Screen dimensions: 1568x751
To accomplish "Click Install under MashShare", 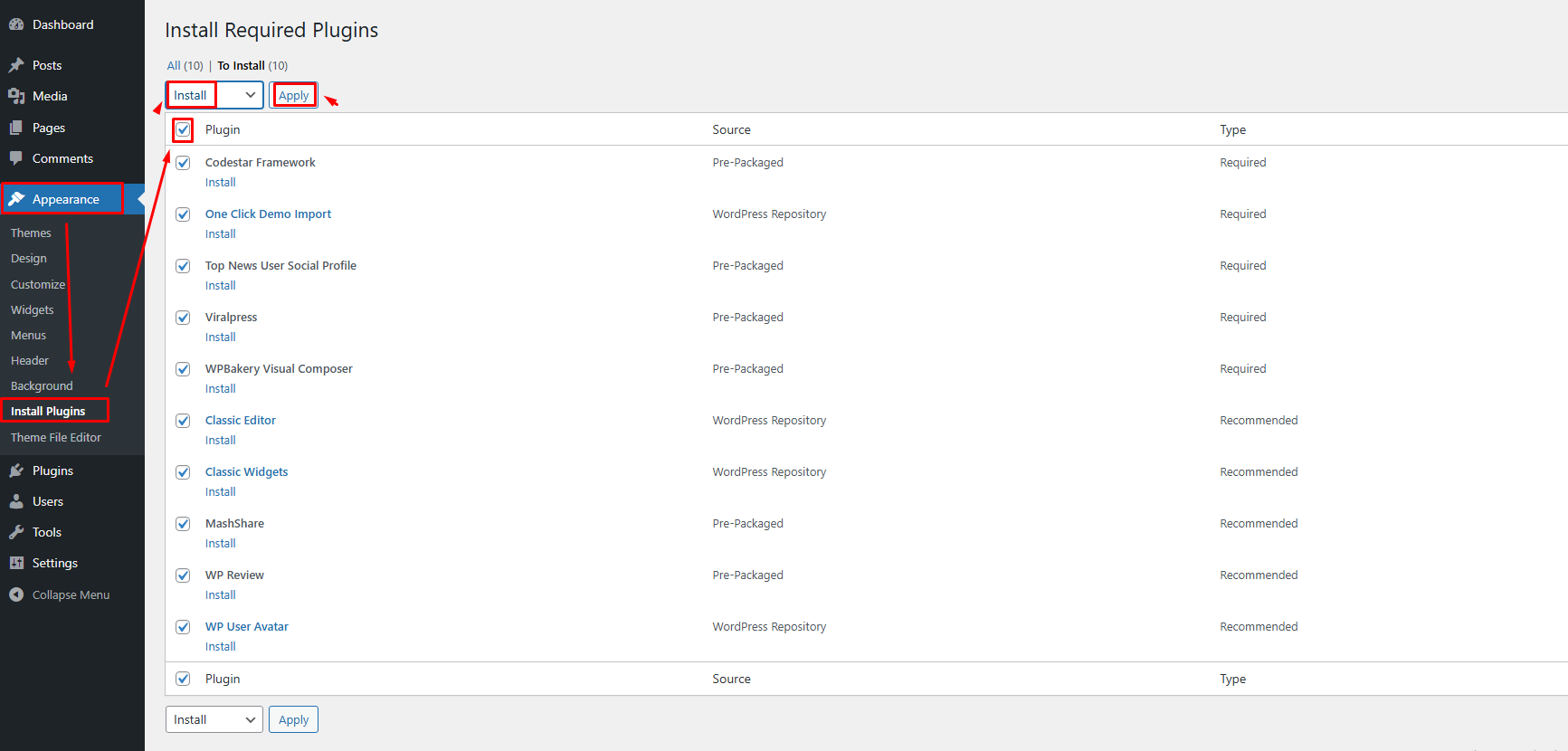I will [x=220, y=544].
